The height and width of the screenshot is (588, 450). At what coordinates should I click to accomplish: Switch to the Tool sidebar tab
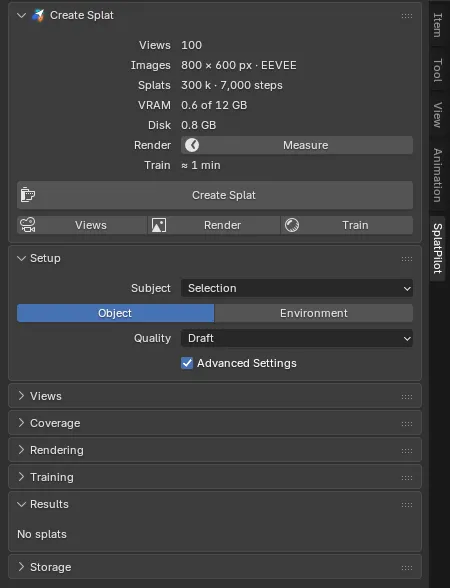point(437,70)
